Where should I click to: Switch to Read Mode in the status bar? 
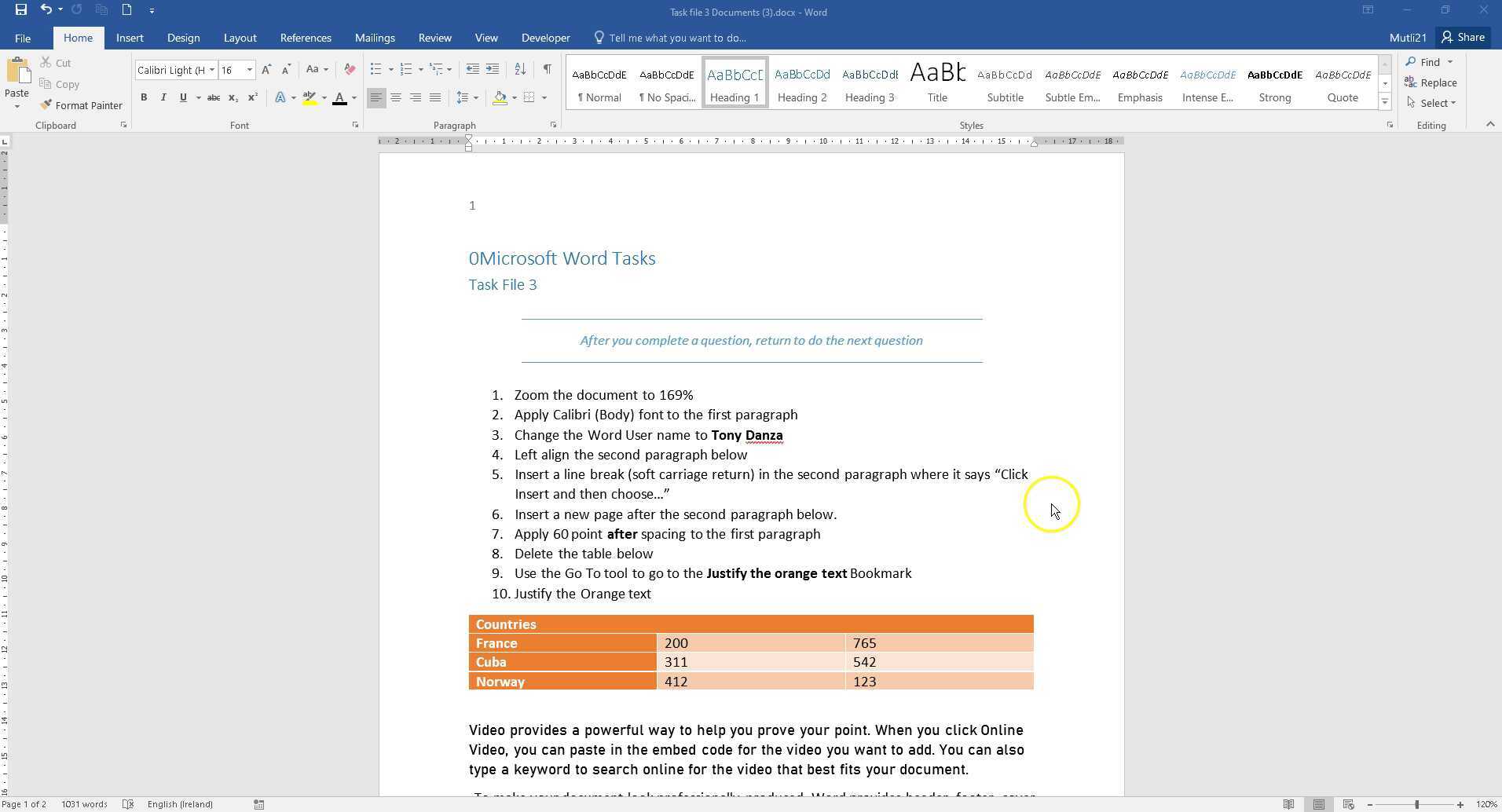[1288, 803]
